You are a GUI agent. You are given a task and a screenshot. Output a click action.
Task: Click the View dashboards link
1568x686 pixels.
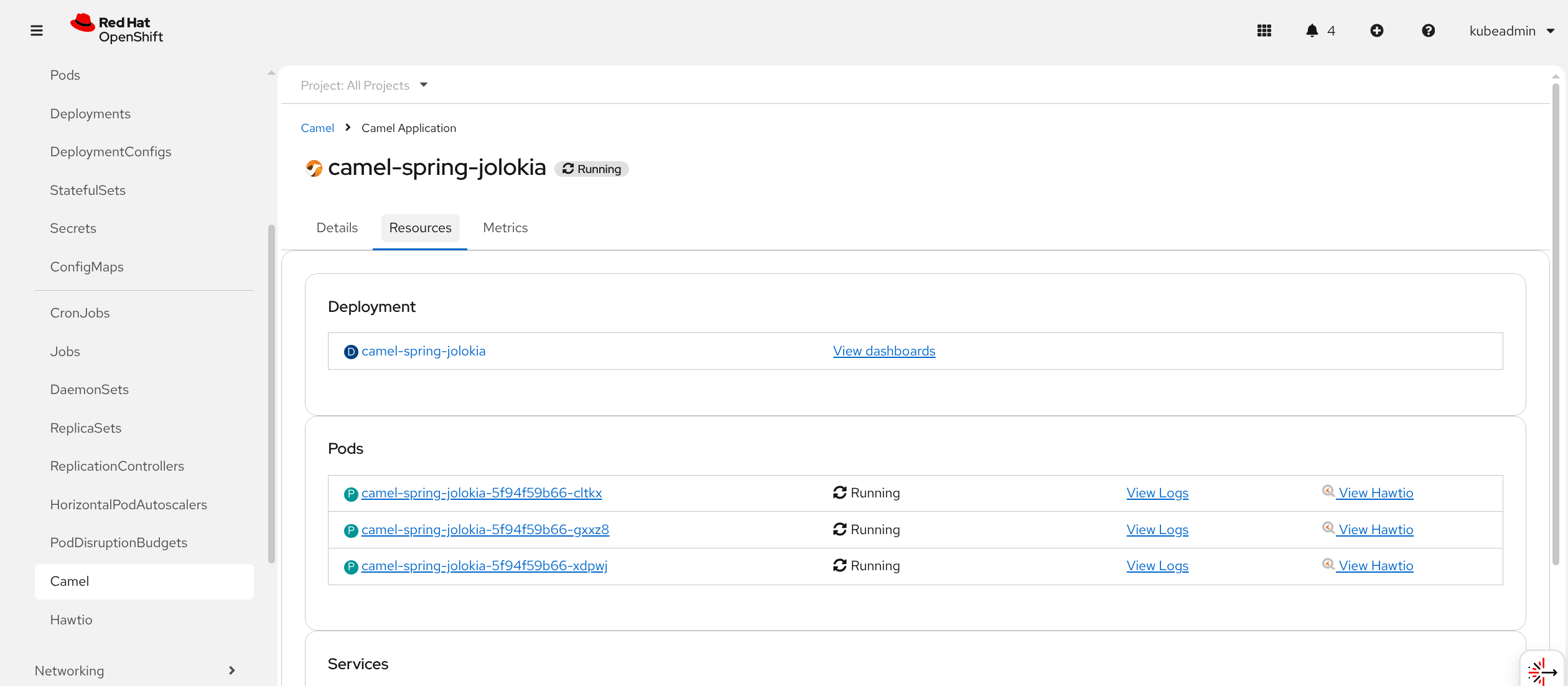point(884,351)
